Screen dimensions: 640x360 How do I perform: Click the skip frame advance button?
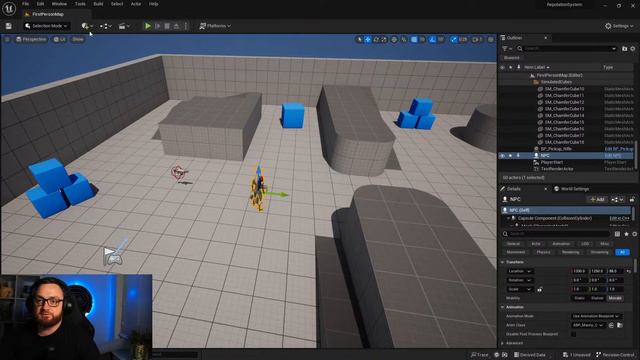pos(158,26)
